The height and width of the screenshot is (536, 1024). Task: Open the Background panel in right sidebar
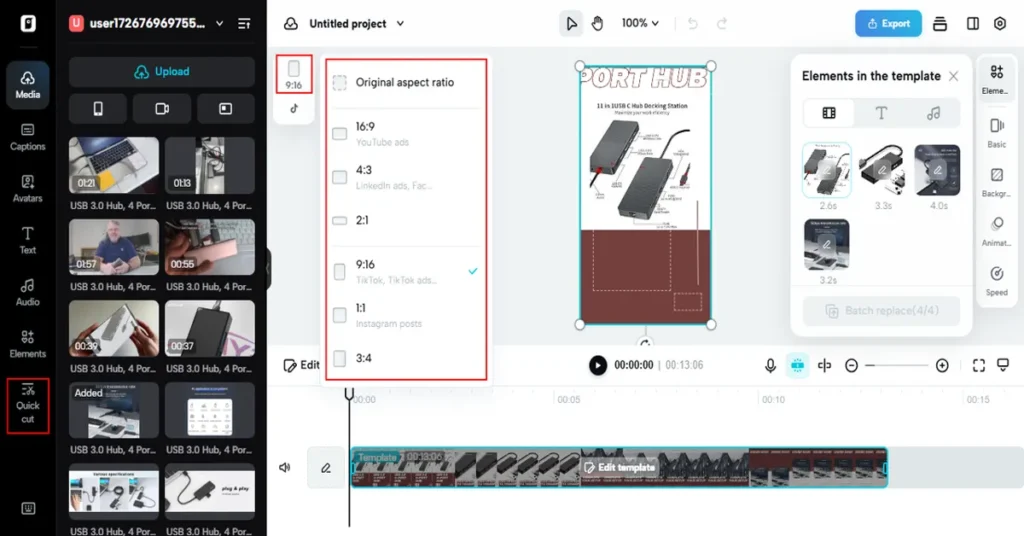pyautogui.click(x=997, y=182)
